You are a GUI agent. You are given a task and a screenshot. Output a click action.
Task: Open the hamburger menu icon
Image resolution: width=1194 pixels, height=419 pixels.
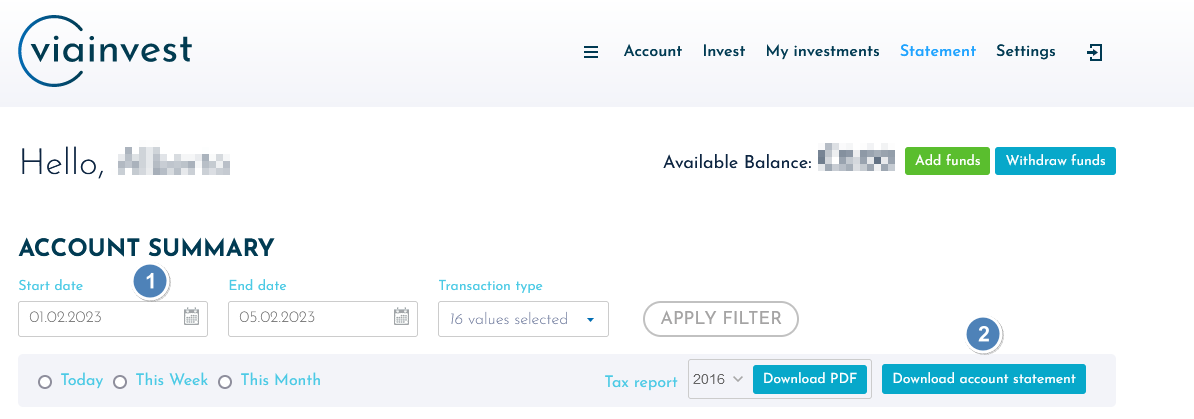[x=591, y=52]
